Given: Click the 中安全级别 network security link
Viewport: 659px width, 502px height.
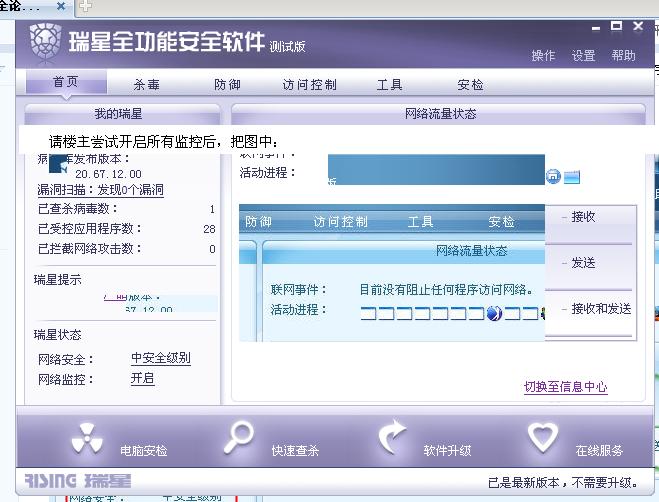Looking at the screenshot, I should coord(161,358).
